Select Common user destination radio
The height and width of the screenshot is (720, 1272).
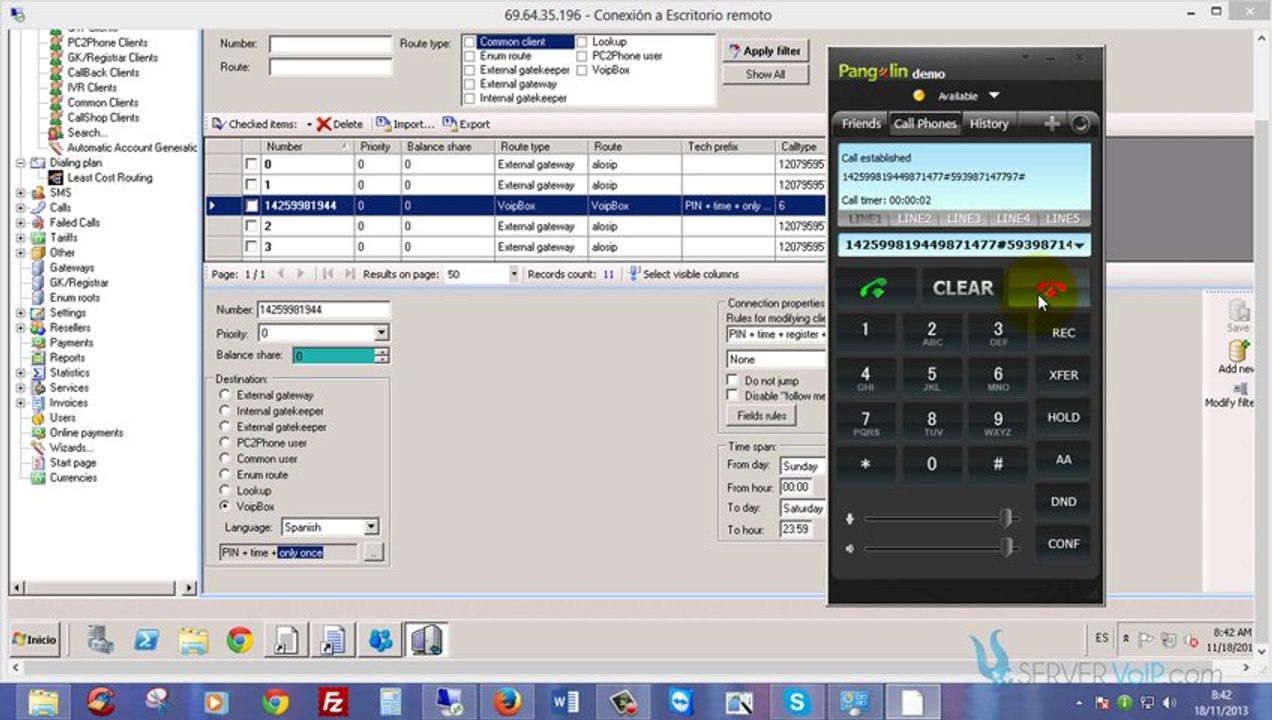[x=225, y=459]
